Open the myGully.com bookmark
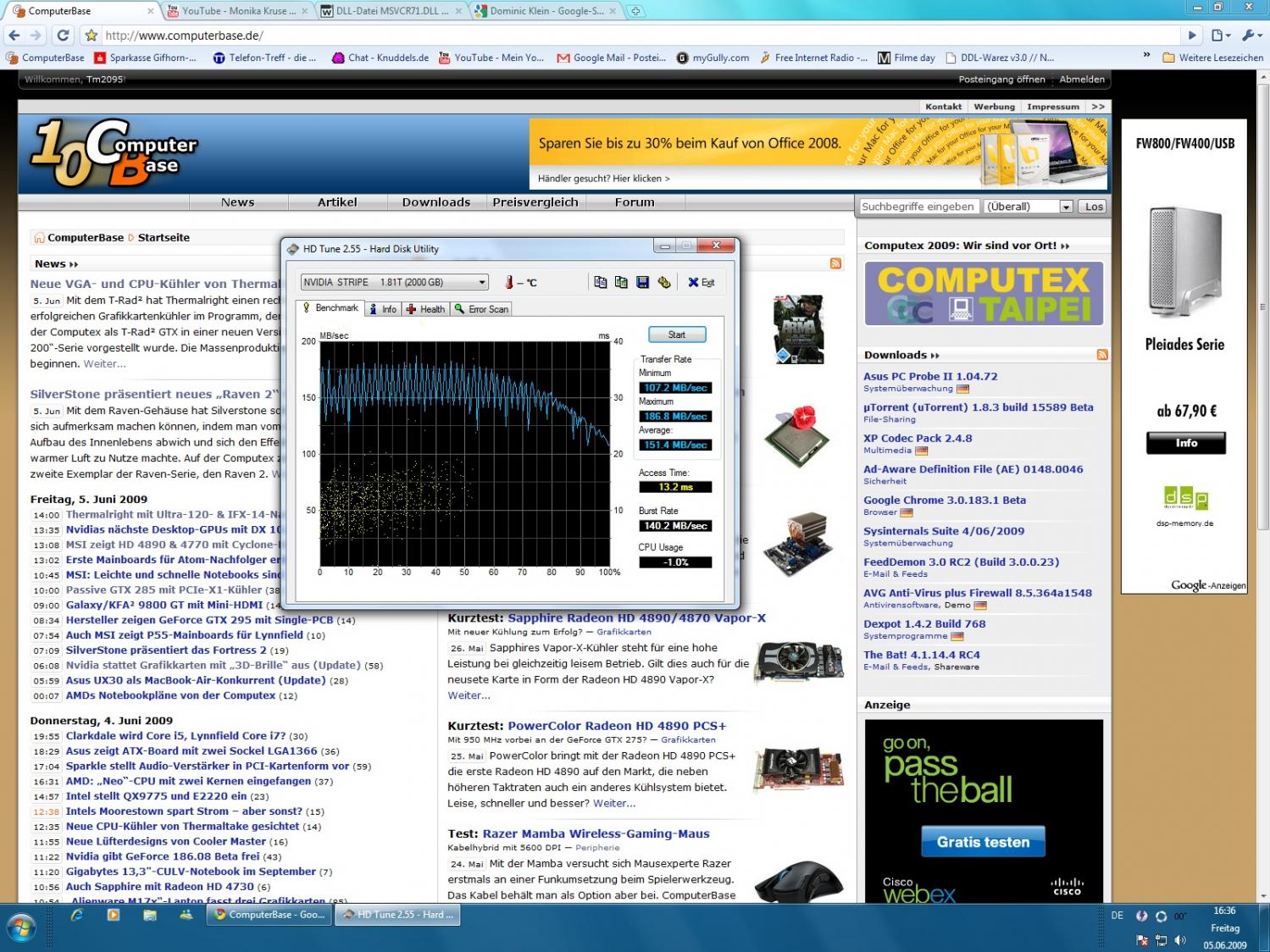 point(713,58)
